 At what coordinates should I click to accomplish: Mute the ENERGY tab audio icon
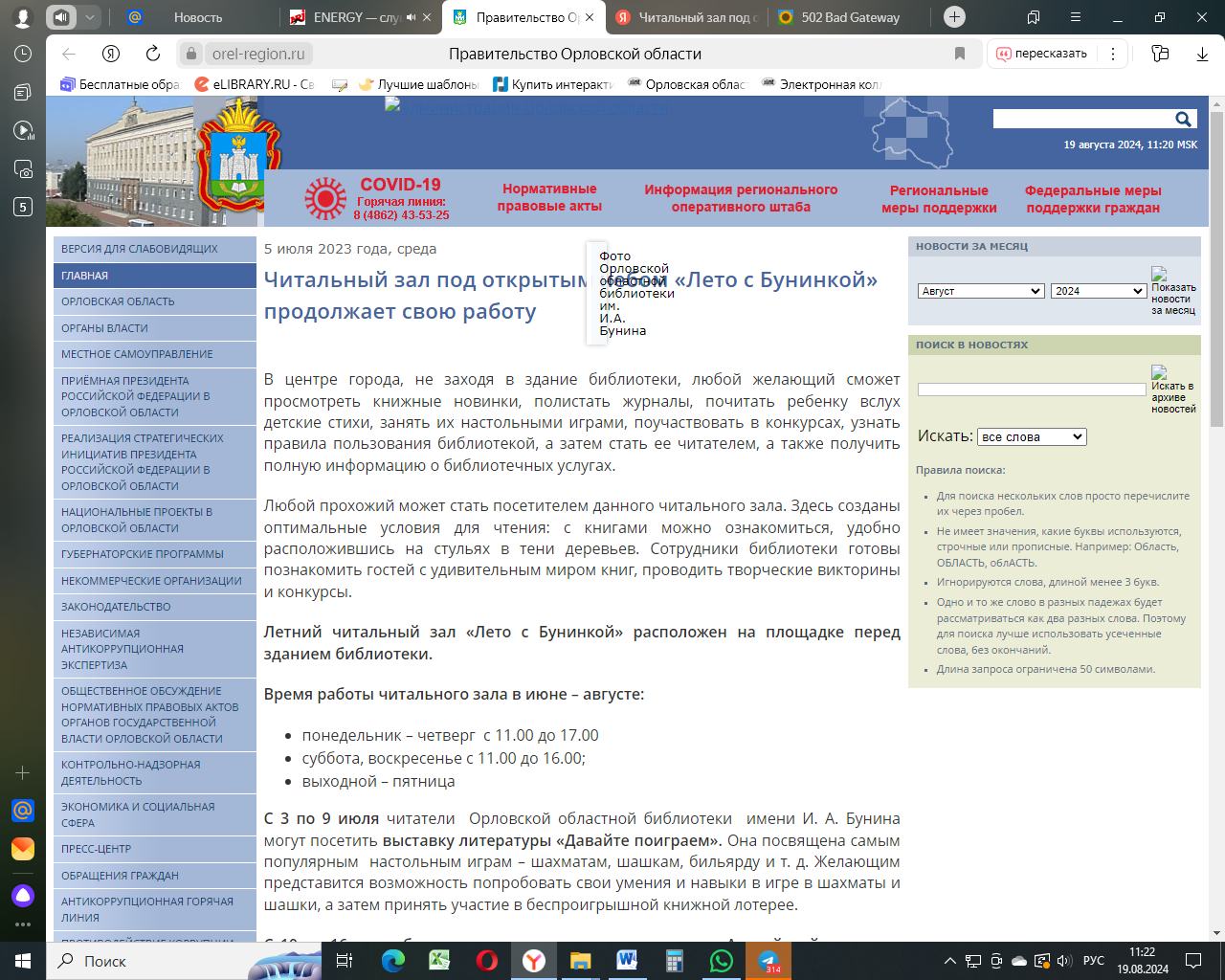pos(411,17)
